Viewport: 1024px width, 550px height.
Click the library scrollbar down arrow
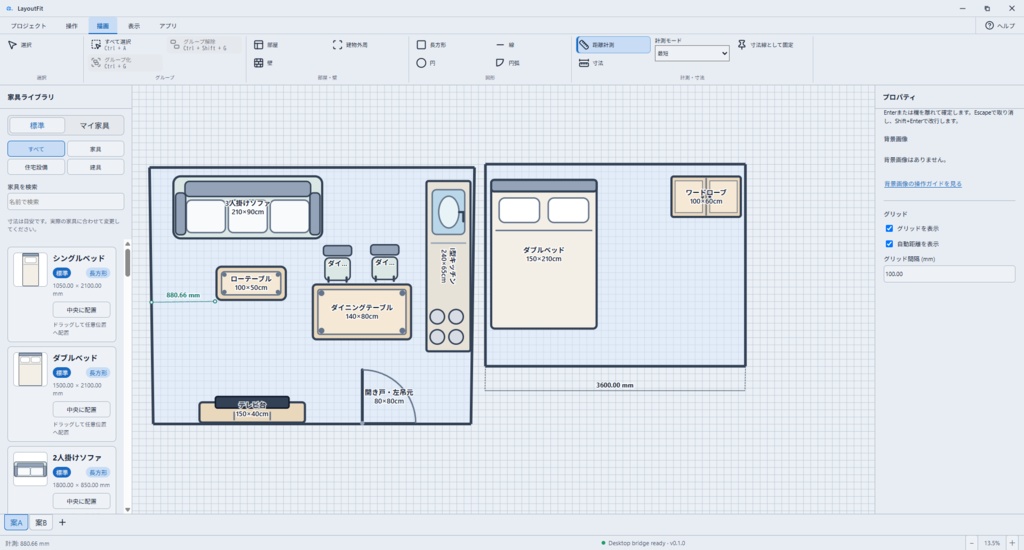pyautogui.click(x=127, y=510)
